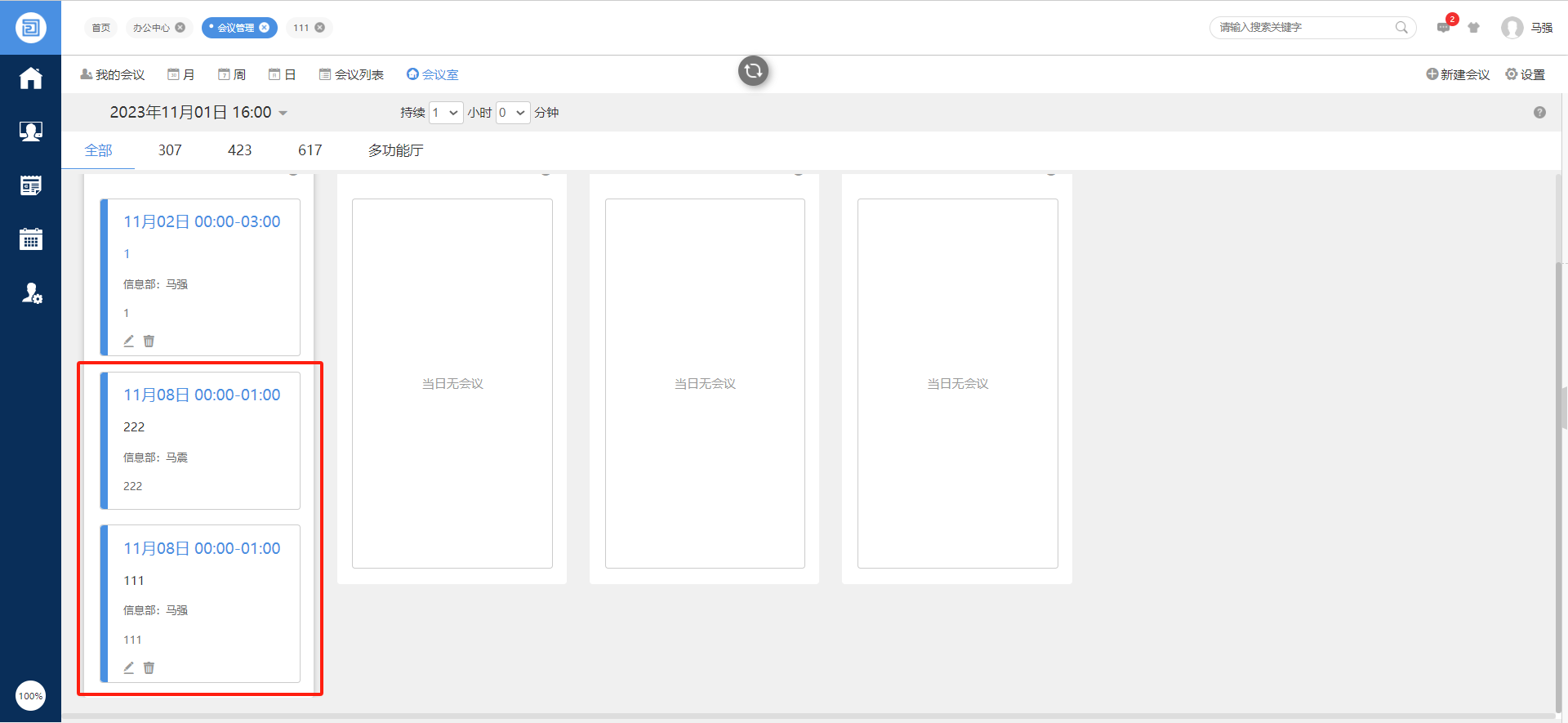
Task: Open the date time picker 2023年11月01日
Action: tap(198, 113)
